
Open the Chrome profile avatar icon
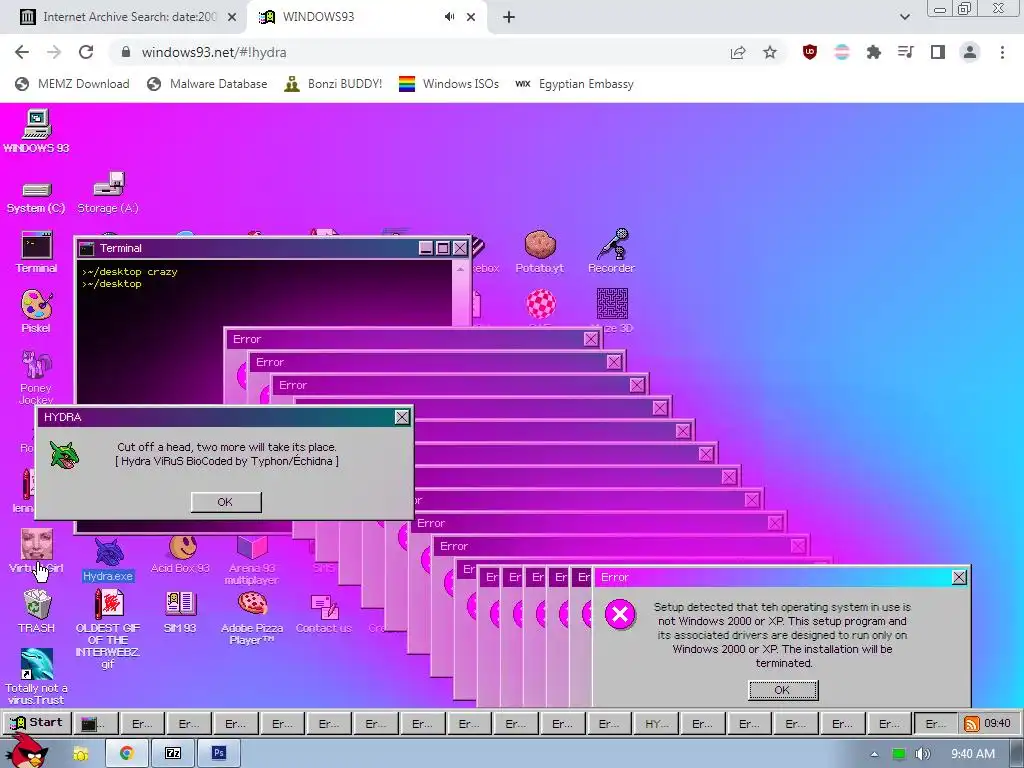click(970, 52)
